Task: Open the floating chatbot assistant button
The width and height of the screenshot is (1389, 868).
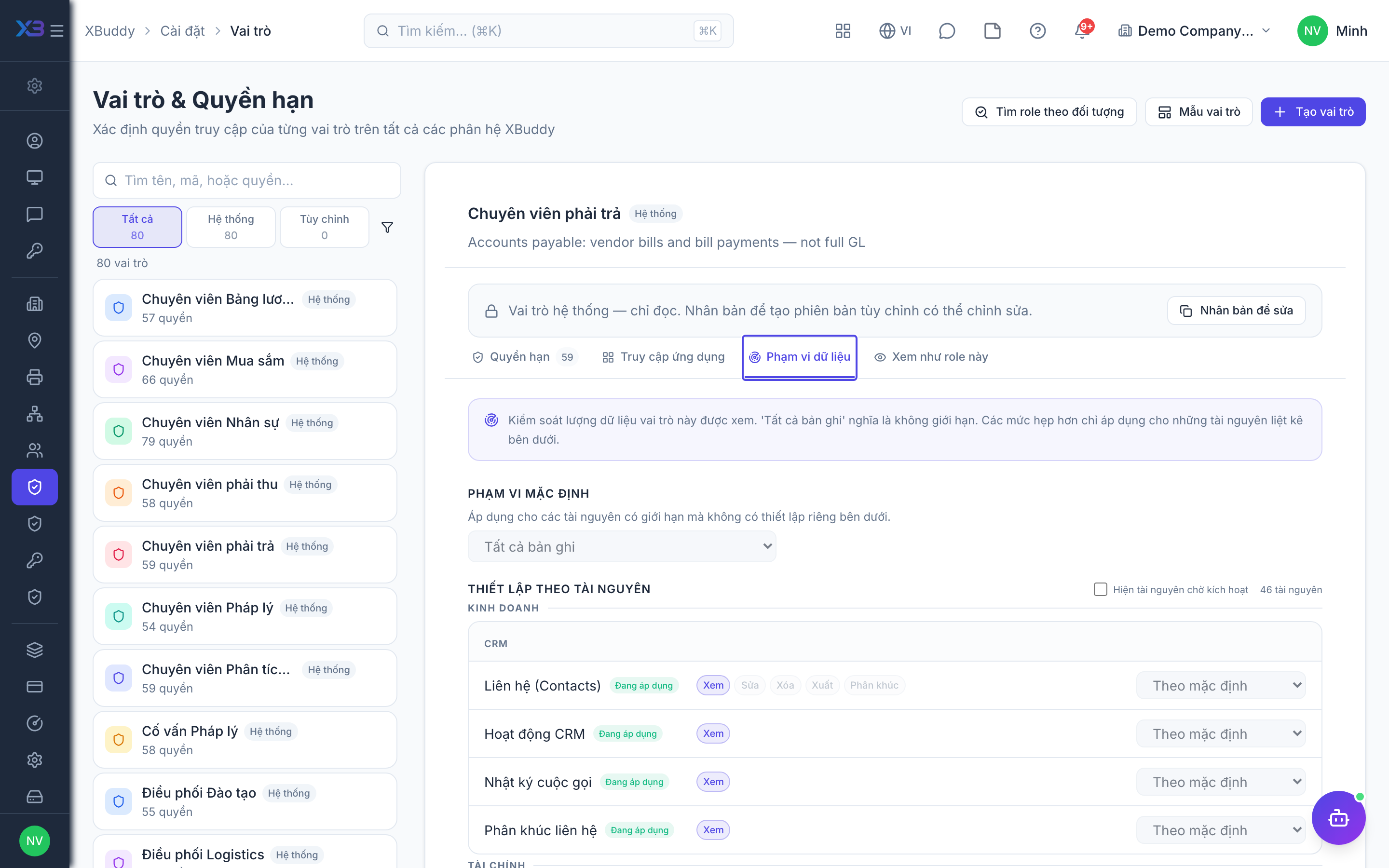Action: (1338, 817)
